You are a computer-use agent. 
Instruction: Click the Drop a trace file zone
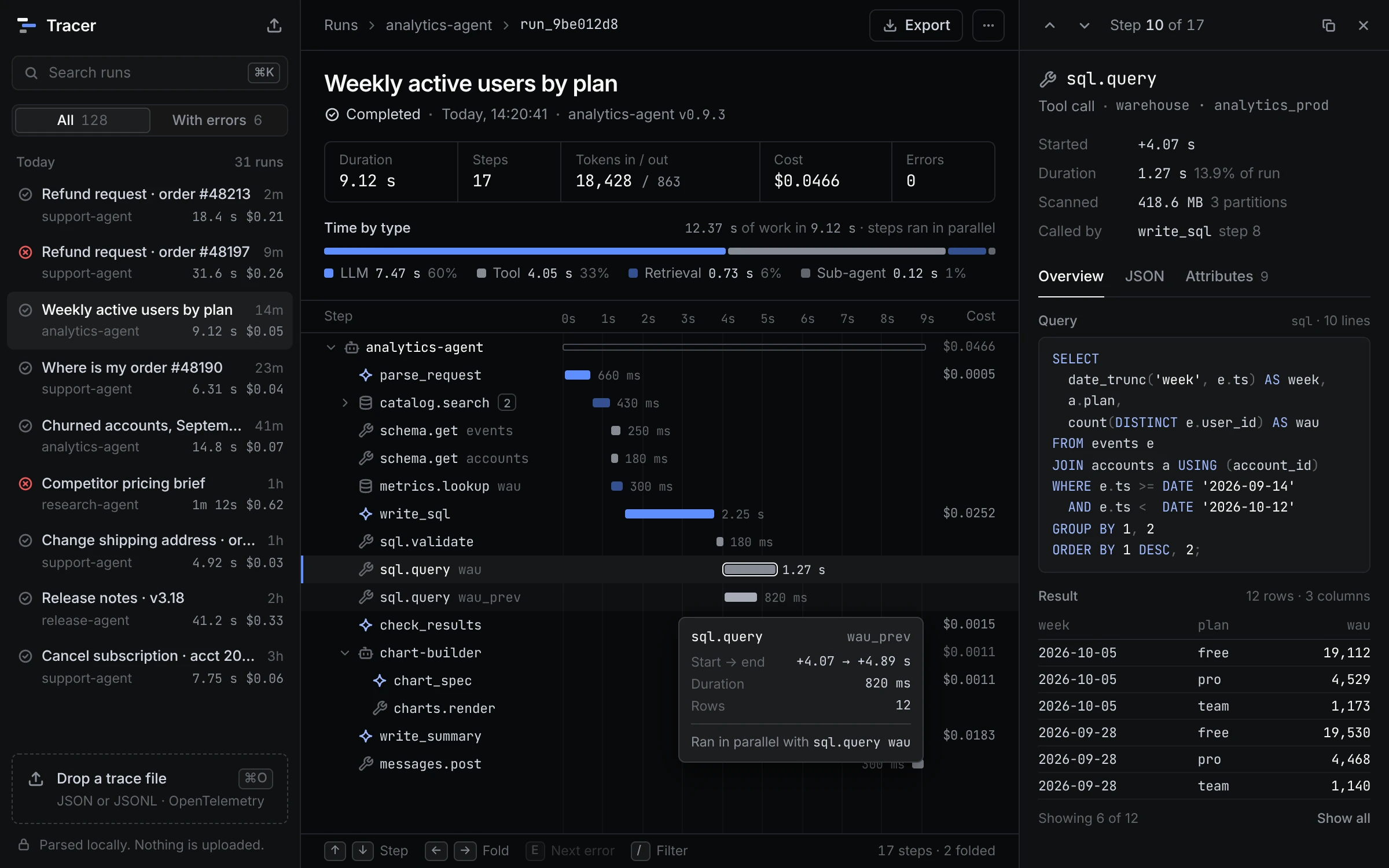point(150,789)
